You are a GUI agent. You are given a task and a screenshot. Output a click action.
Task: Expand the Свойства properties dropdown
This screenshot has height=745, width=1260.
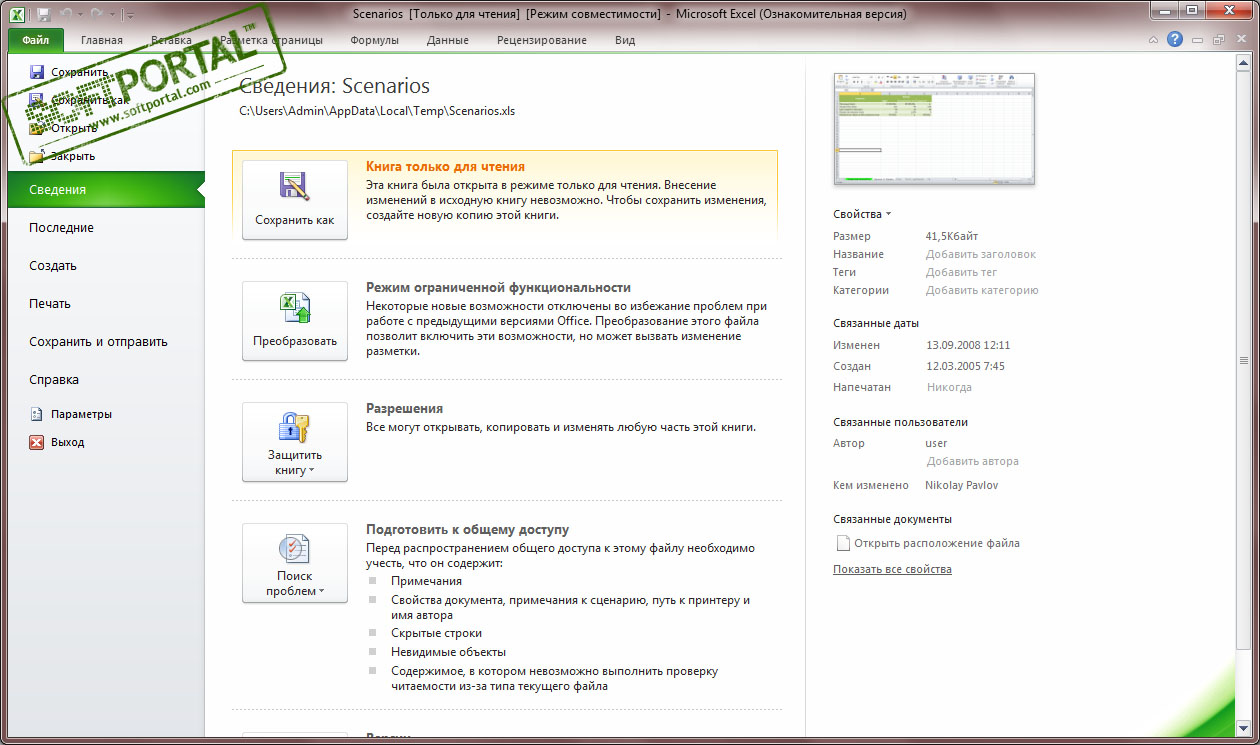pyautogui.click(x=862, y=214)
